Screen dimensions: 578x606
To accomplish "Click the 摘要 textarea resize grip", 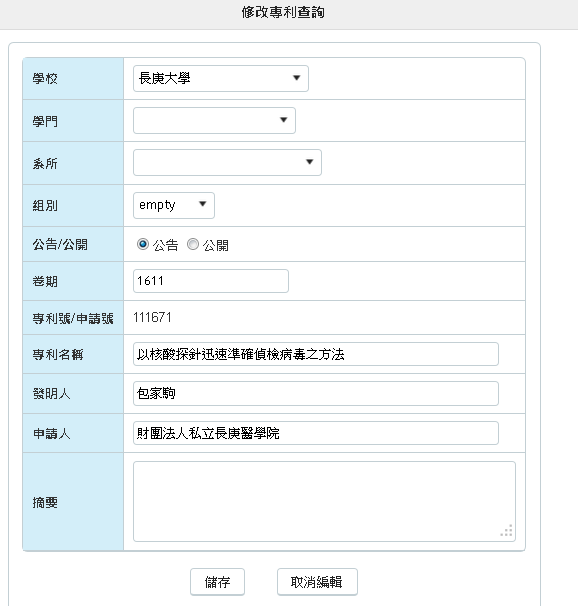I will coord(507,531).
